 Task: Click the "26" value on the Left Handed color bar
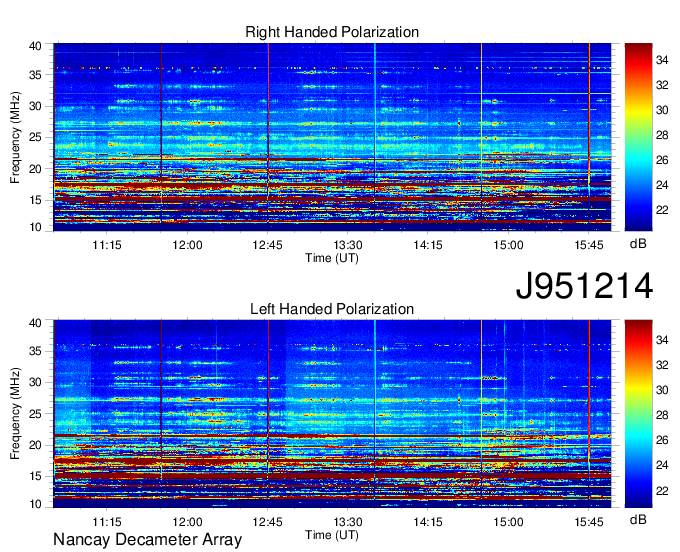pyautogui.click(x=662, y=440)
